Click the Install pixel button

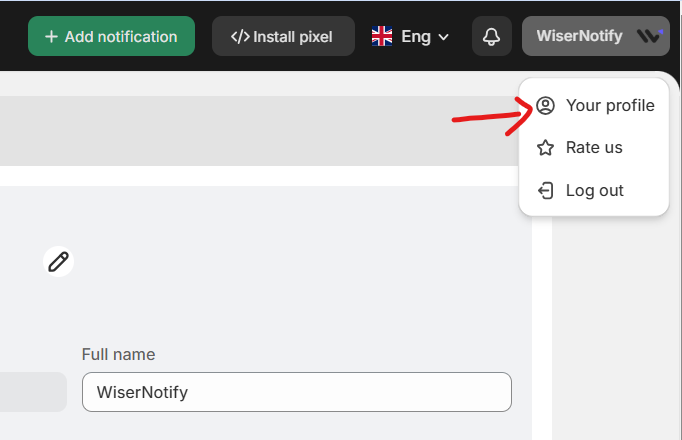(283, 36)
